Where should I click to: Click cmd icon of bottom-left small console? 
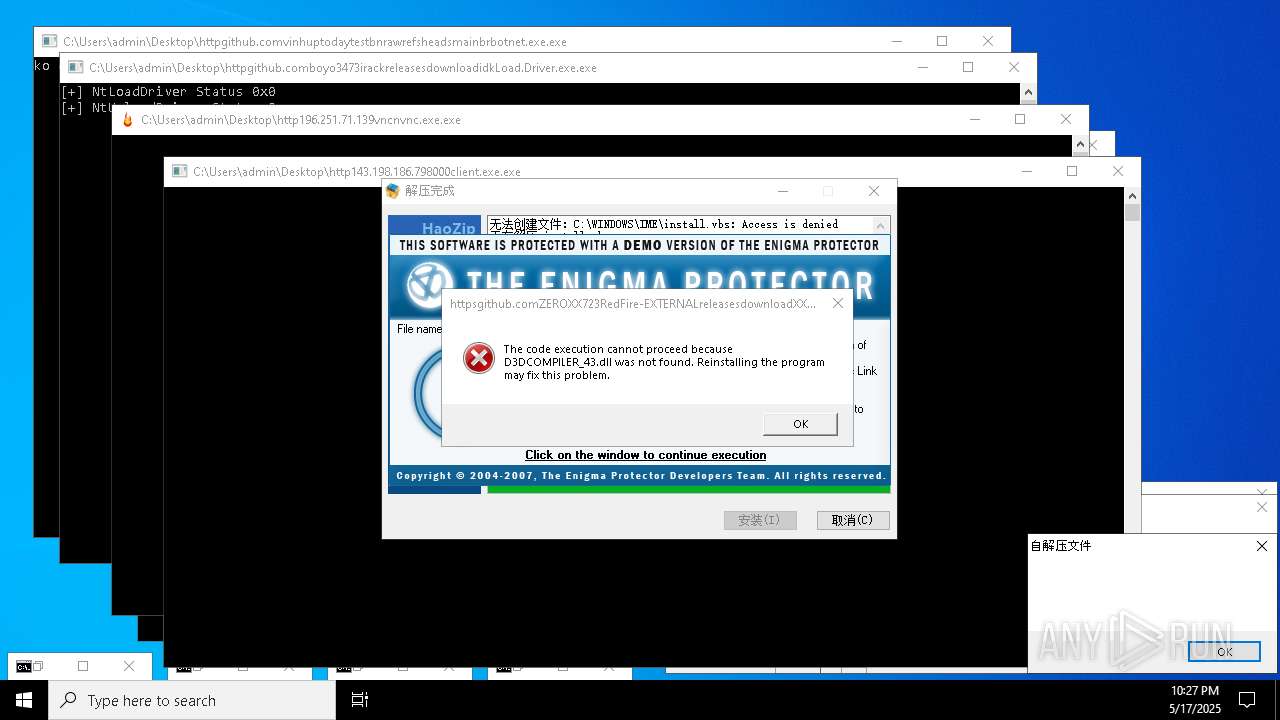[24, 666]
